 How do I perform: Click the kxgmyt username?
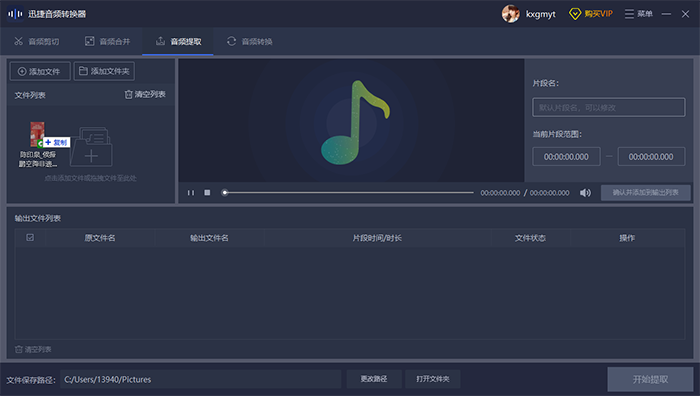pyautogui.click(x=540, y=14)
